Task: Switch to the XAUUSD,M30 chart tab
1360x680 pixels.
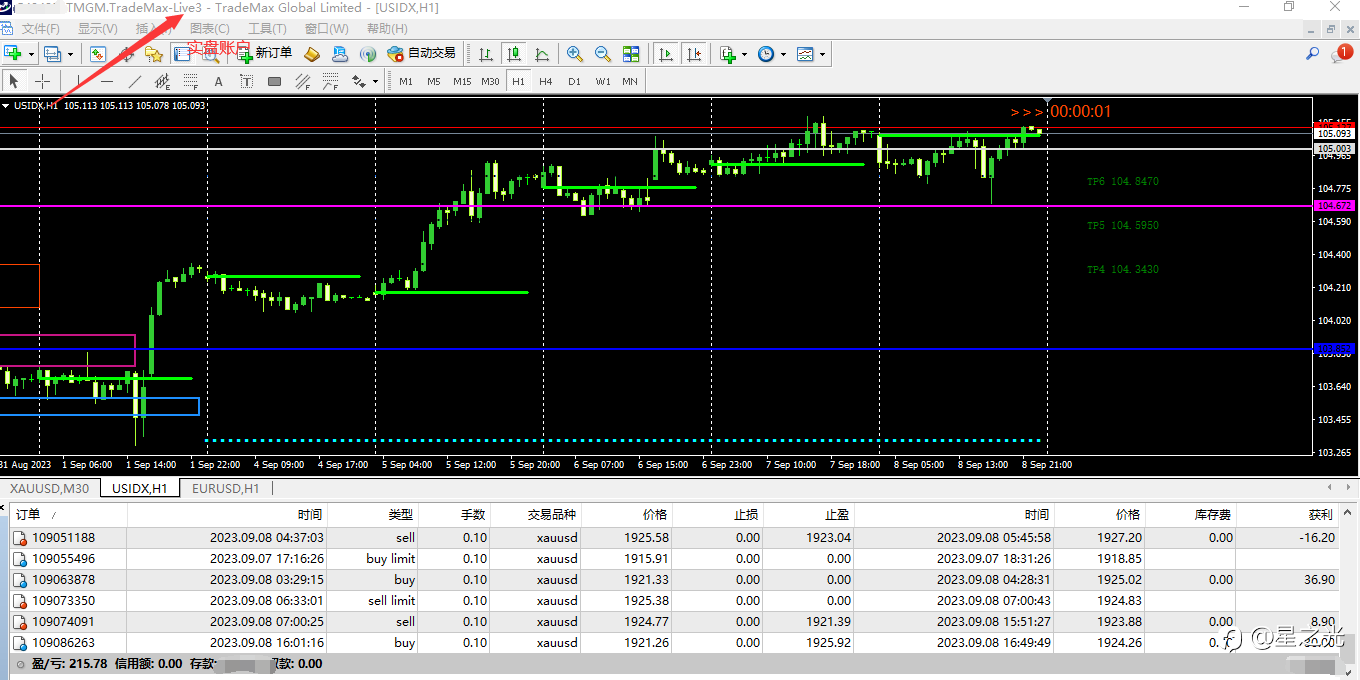Action: pyautogui.click(x=49, y=488)
